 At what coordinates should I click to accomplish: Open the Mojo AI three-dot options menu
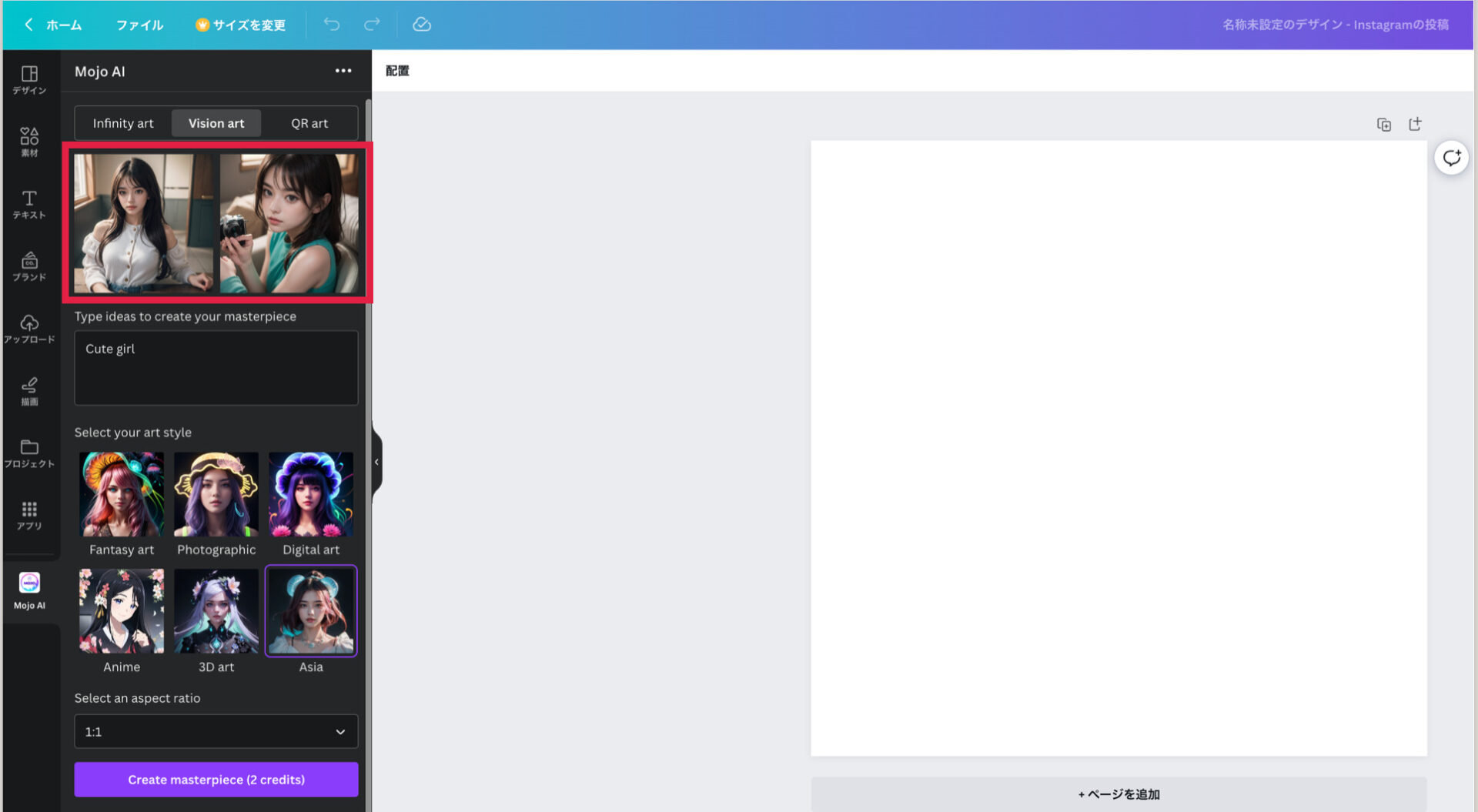343,71
